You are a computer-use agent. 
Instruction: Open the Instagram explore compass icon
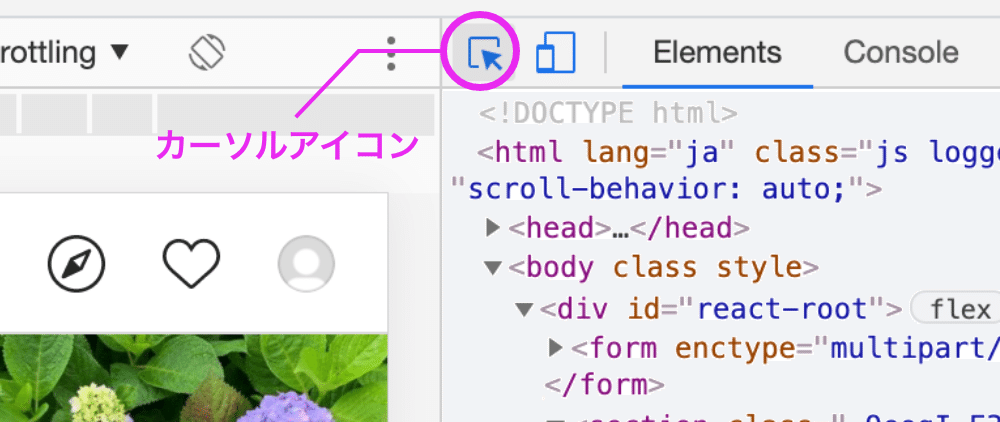tap(77, 263)
